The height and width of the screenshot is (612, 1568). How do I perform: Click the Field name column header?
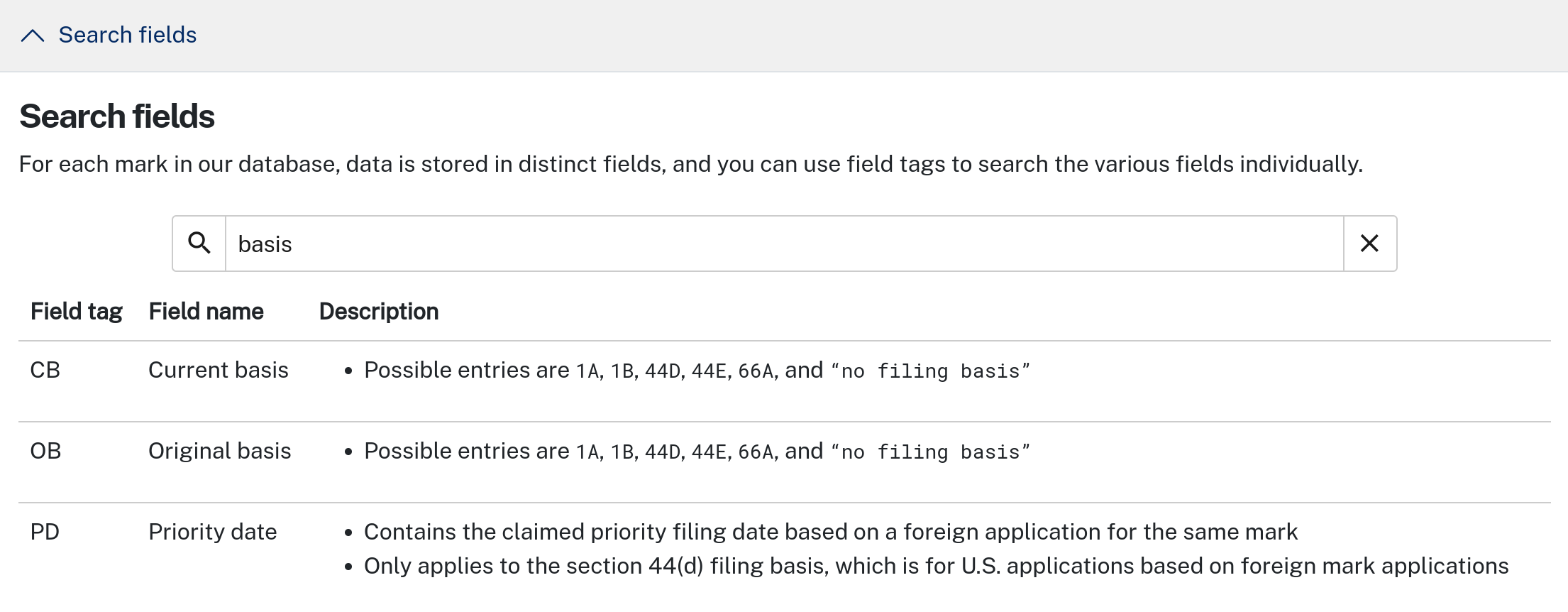(x=206, y=312)
